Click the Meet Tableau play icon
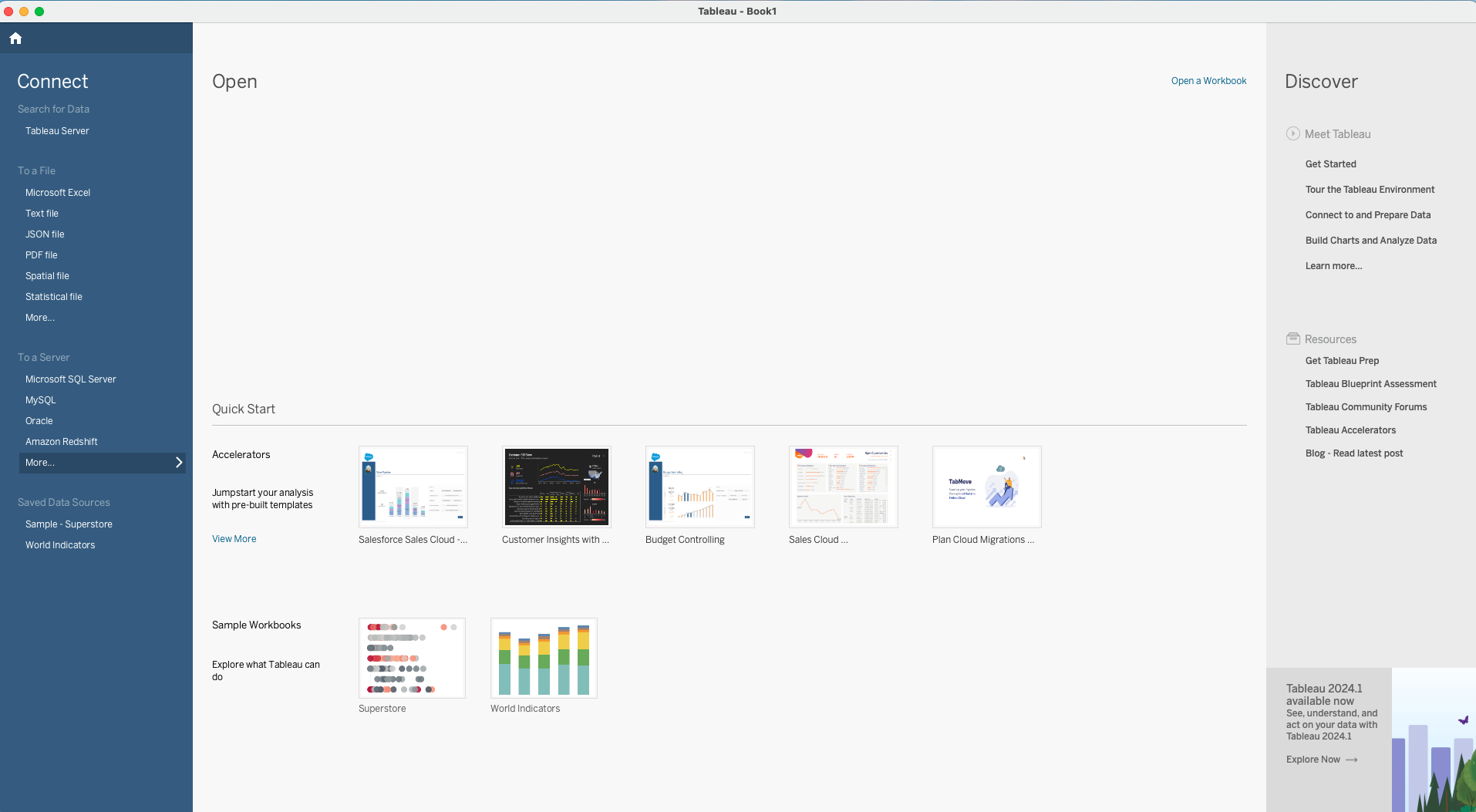The width and height of the screenshot is (1476, 812). (1293, 133)
